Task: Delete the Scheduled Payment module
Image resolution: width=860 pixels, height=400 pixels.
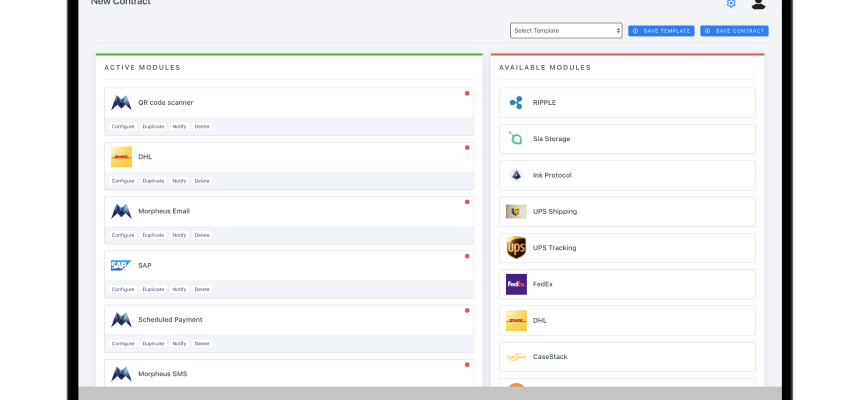Action: [202, 344]
